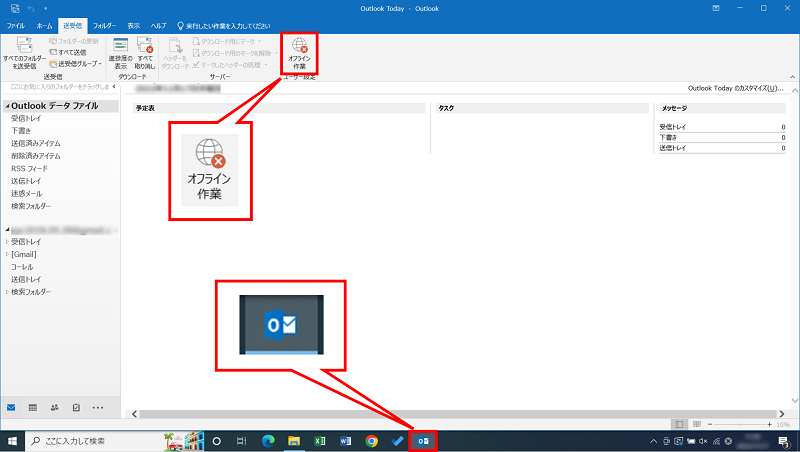
Task: Click the vertical scrollbar down arrow
Action: pos(795,401)
